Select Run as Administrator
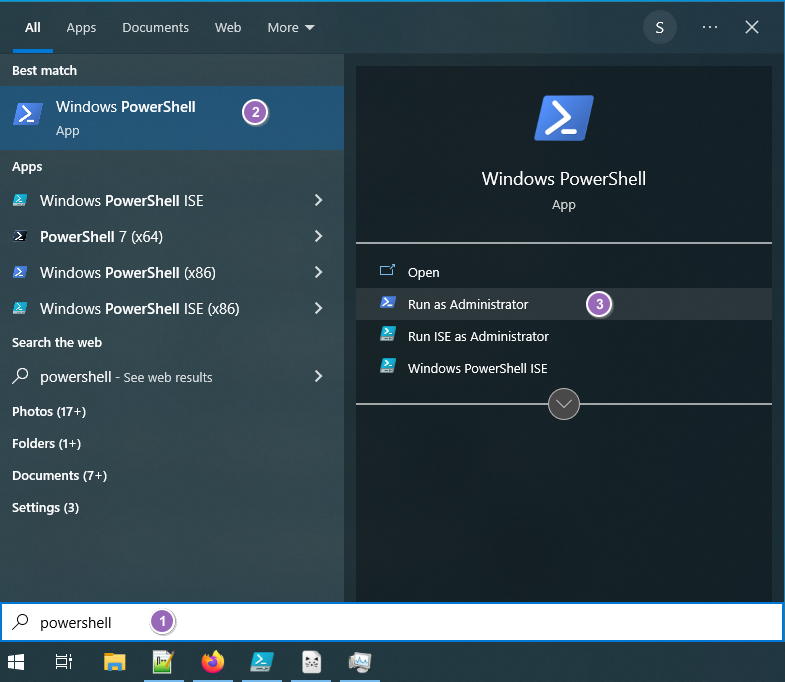 click(x=467, y=304)
